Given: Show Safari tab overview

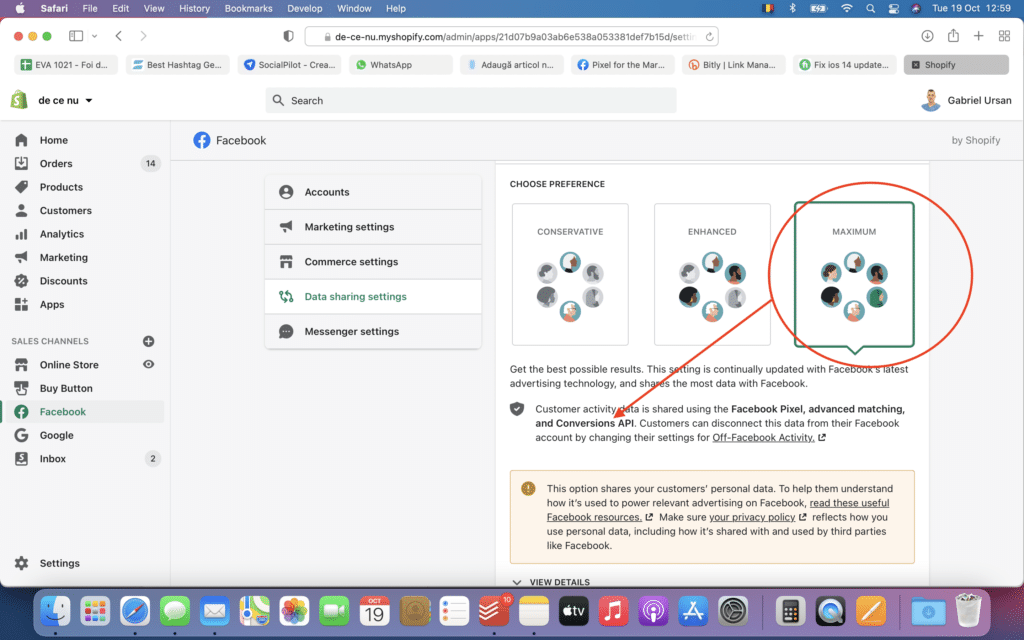Looking at the screenshot, I should click(1004, 36).
